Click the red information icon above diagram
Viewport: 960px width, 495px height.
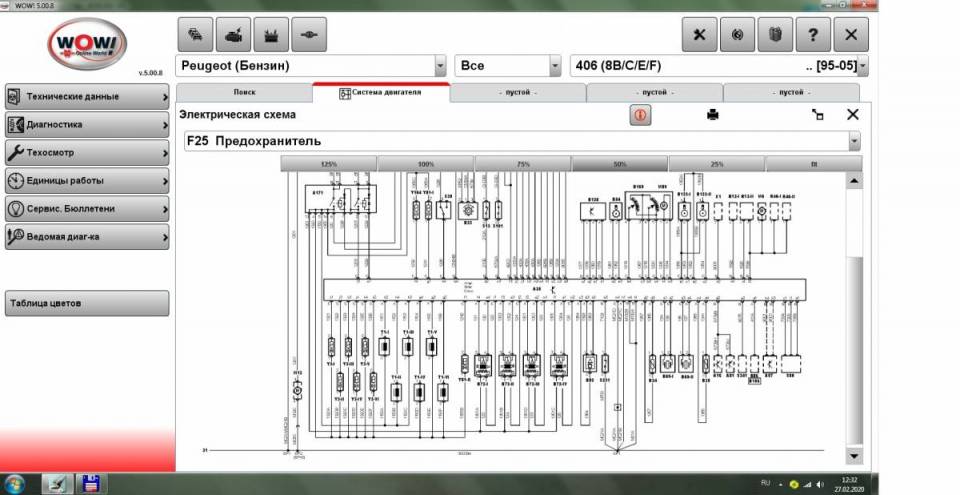coord(640,115)
